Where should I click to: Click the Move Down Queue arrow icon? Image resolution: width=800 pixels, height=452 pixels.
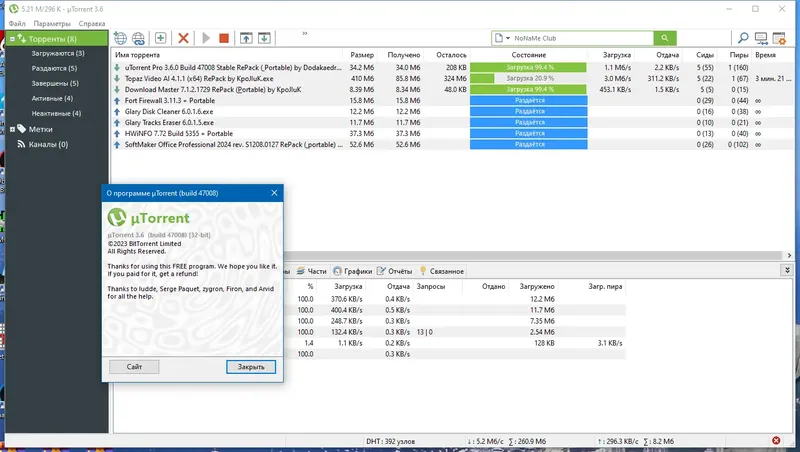264,38
